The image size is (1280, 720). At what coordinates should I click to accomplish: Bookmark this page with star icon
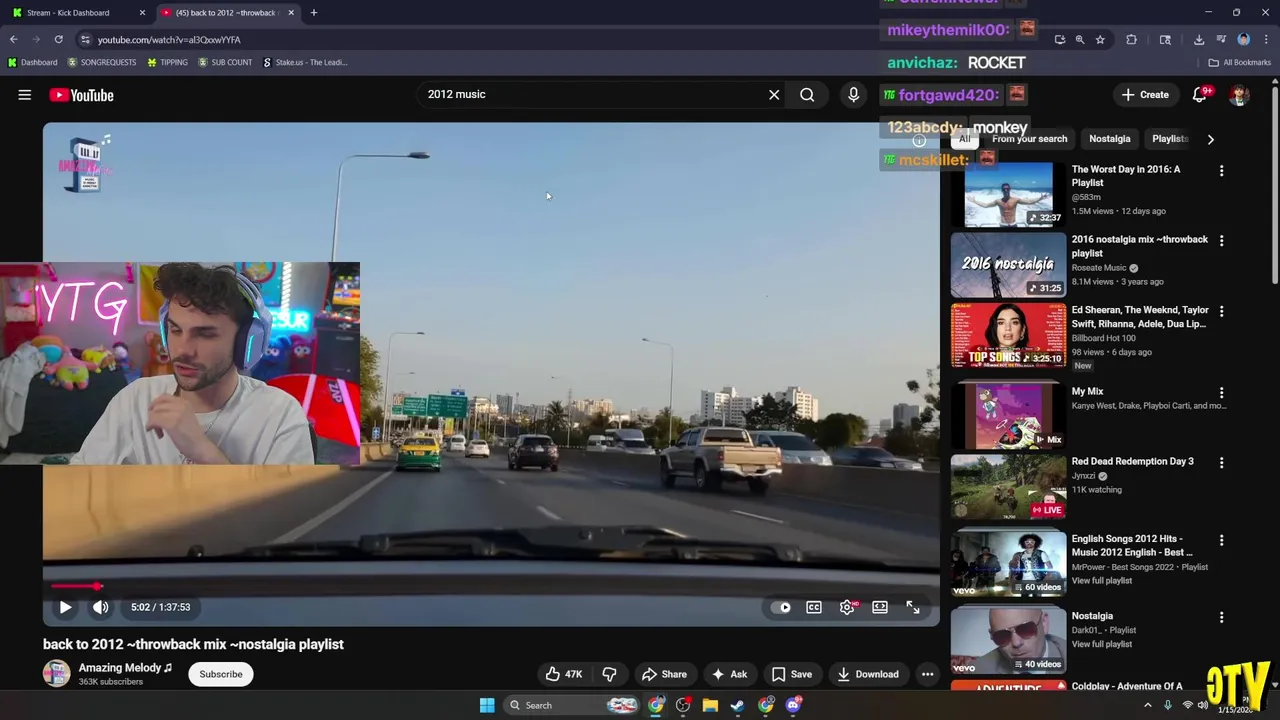tap(1100, 40)
